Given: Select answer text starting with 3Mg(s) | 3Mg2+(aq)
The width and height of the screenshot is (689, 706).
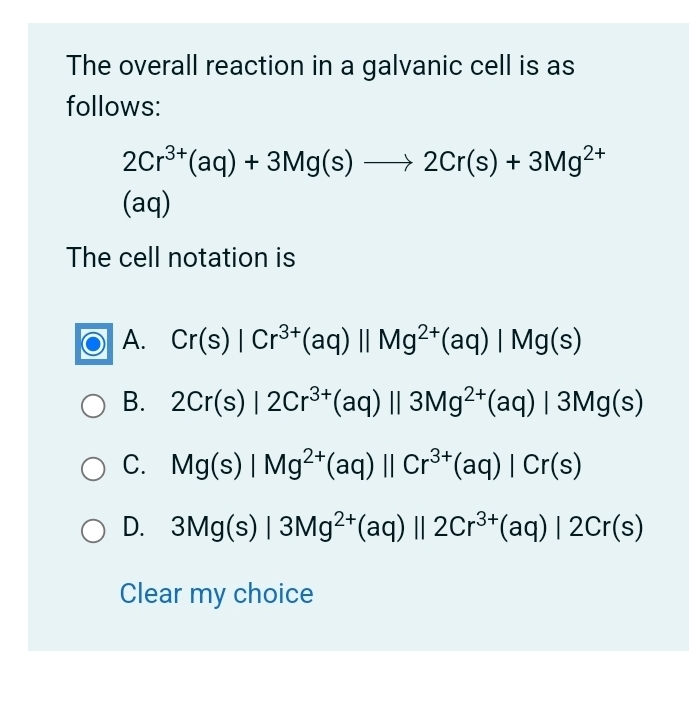Looking at the screenshot, I should point(407,526).
